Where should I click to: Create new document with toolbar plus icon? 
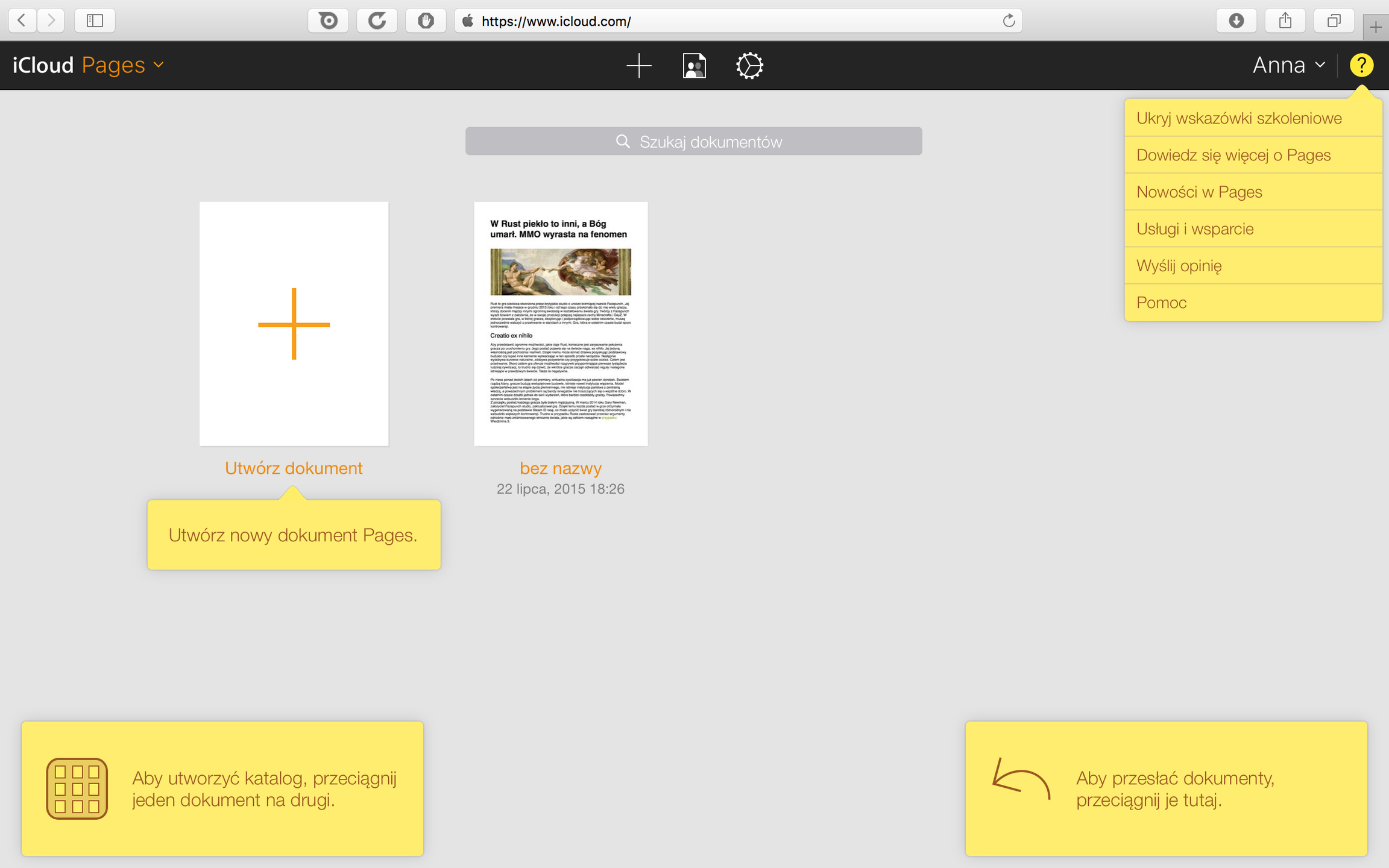(x=639, y=65)
